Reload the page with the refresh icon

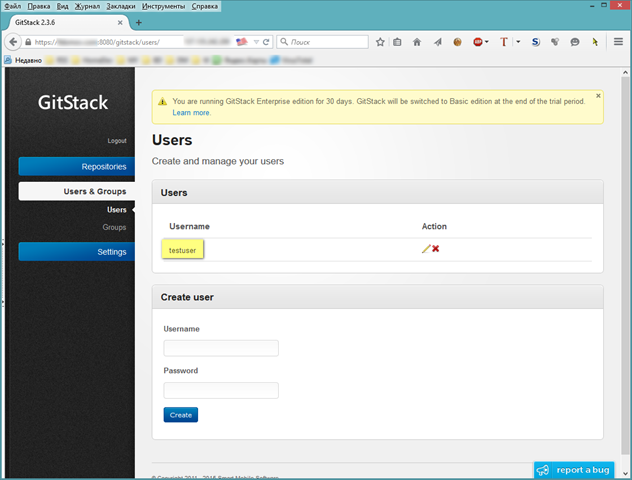[x=266, y=42]
